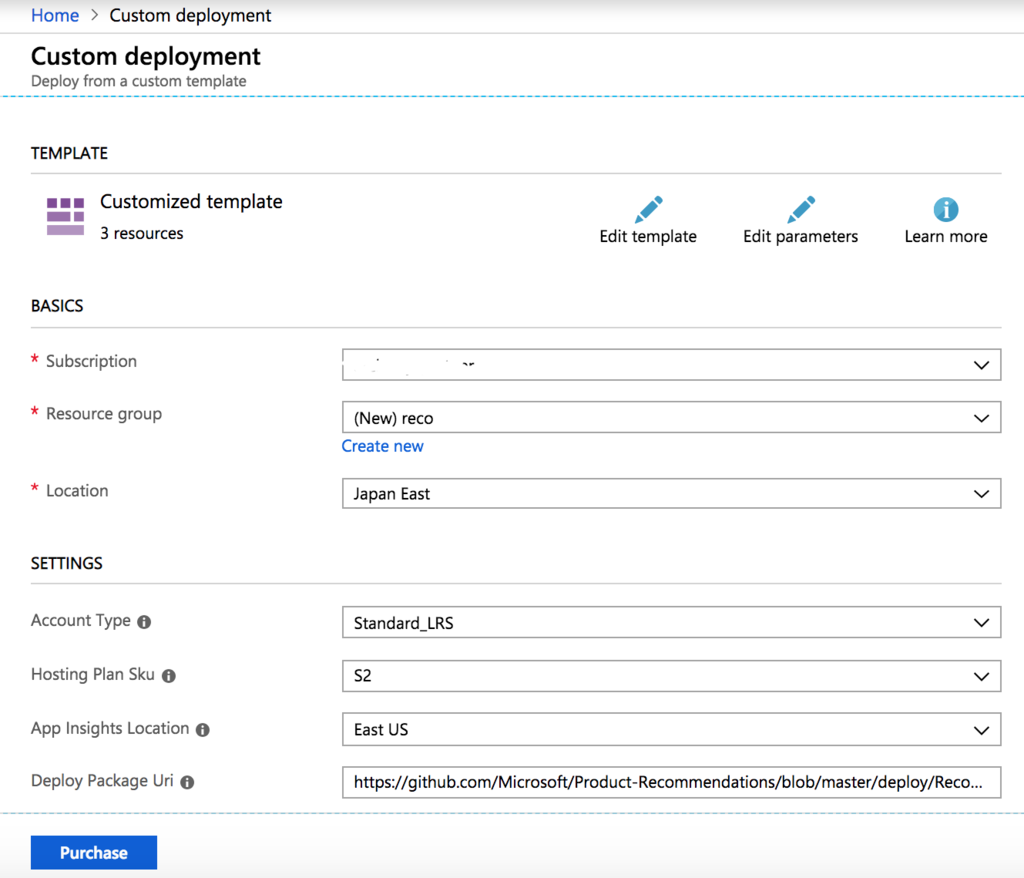Click the BASICS section heading
The width and height of the screenshot is (1024, 878).
click(x=57, y=306)
